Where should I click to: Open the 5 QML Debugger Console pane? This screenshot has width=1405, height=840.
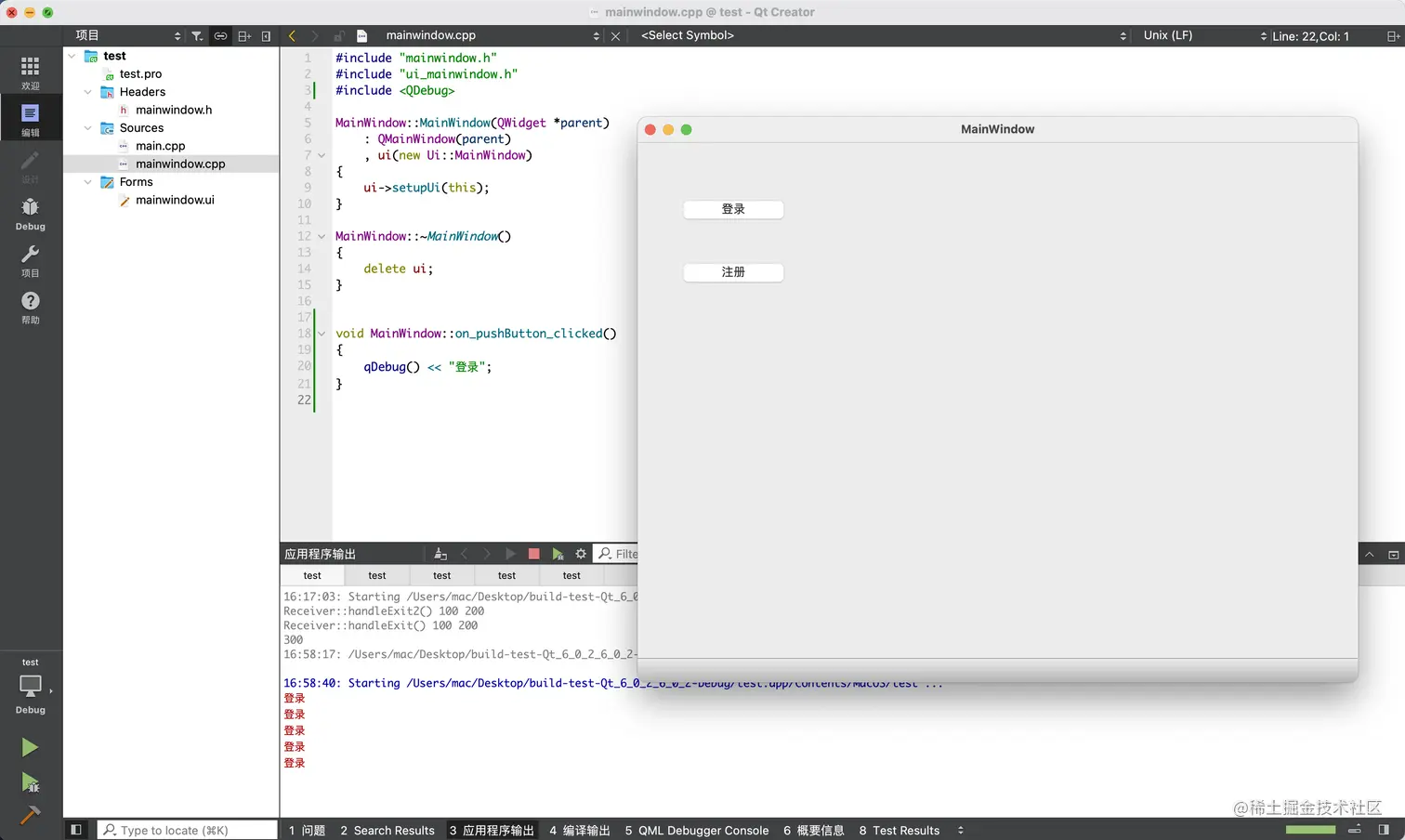[x=697, y=830]
